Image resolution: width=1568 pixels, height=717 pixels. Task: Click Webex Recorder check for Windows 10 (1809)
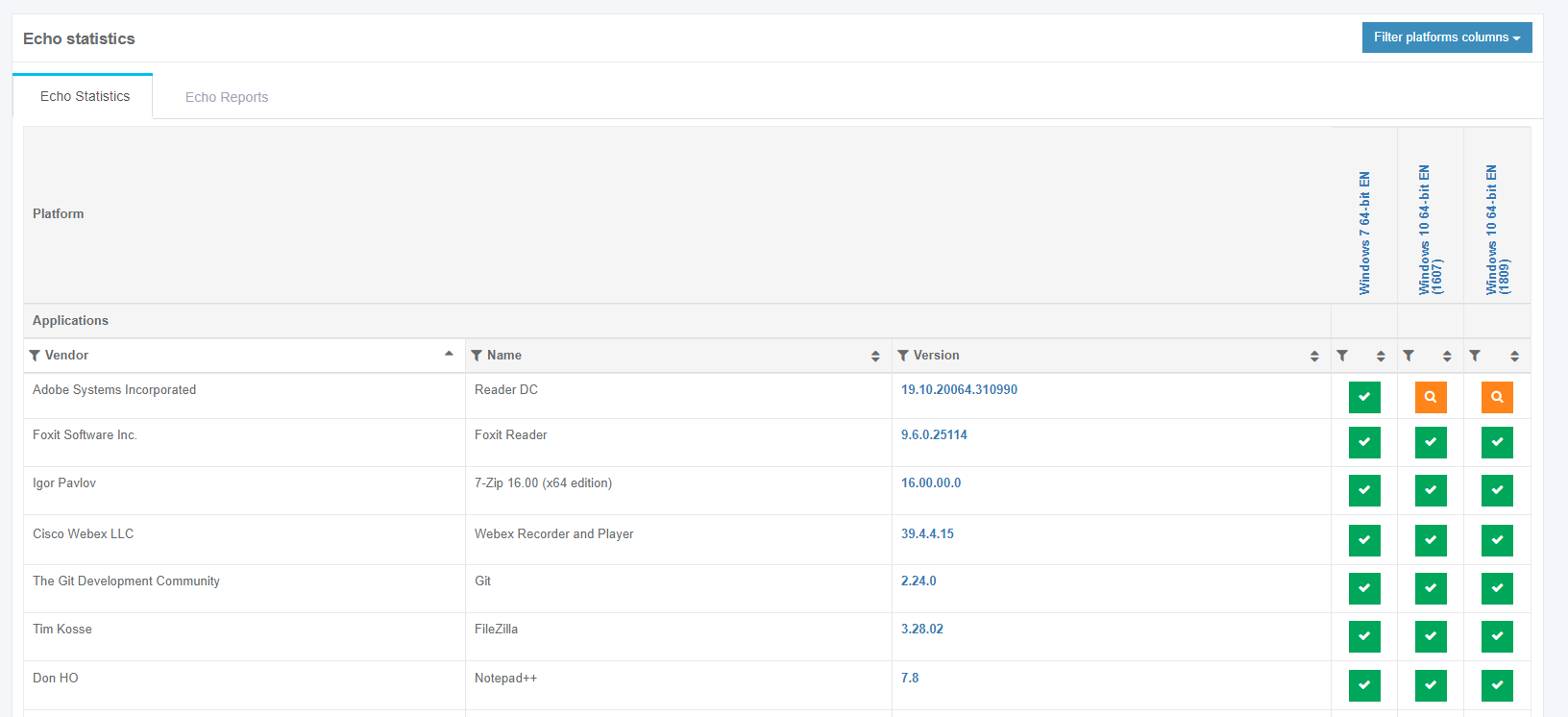(x=1497, y=540)
